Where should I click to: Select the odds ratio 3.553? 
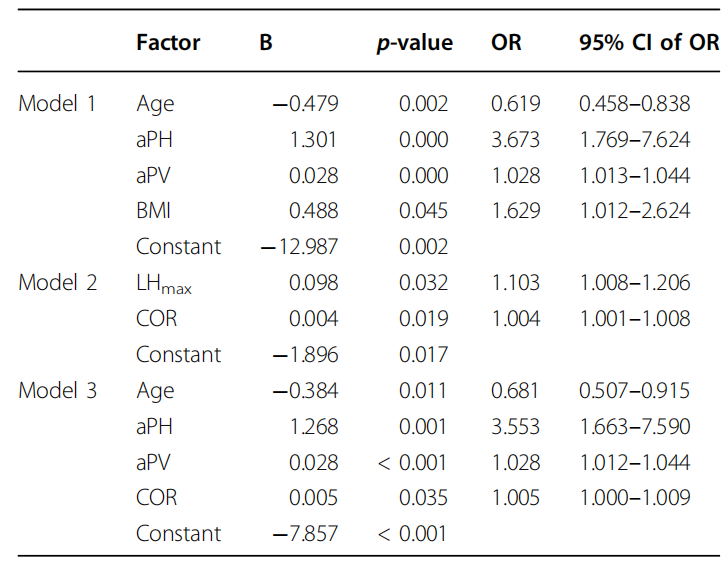(x=516, y=426)
